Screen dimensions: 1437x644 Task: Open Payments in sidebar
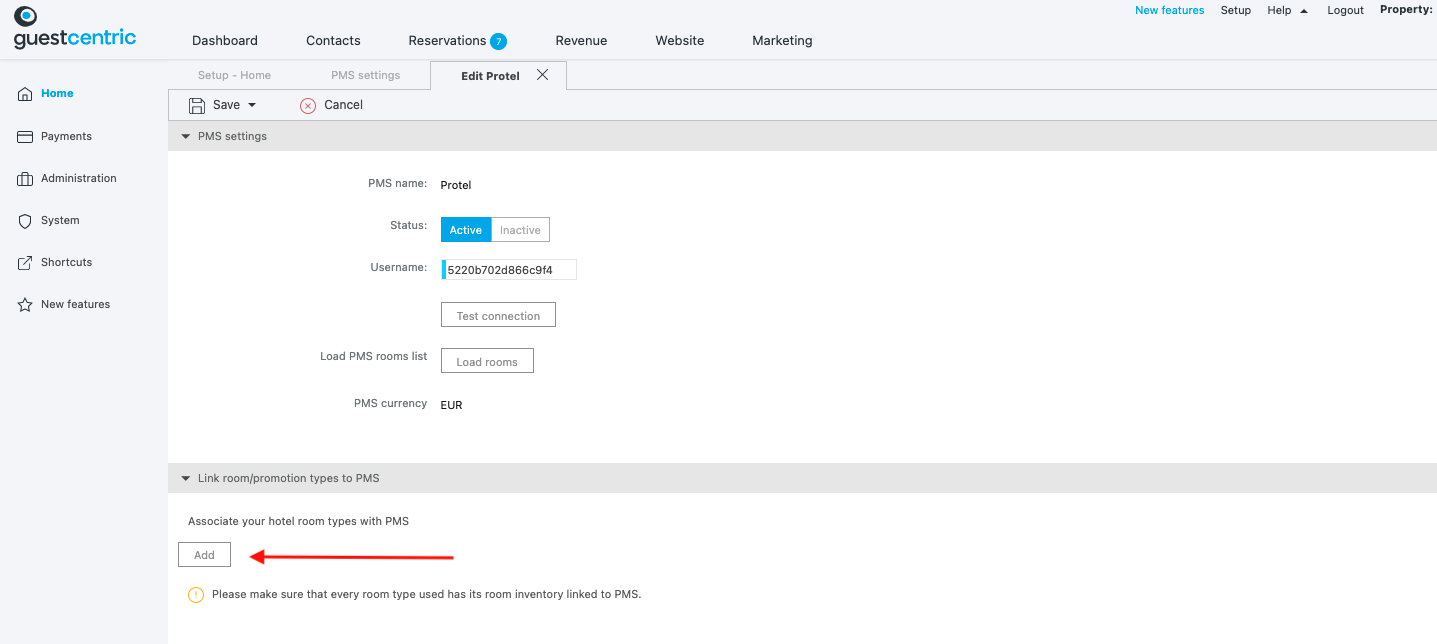tap(66, 136)
